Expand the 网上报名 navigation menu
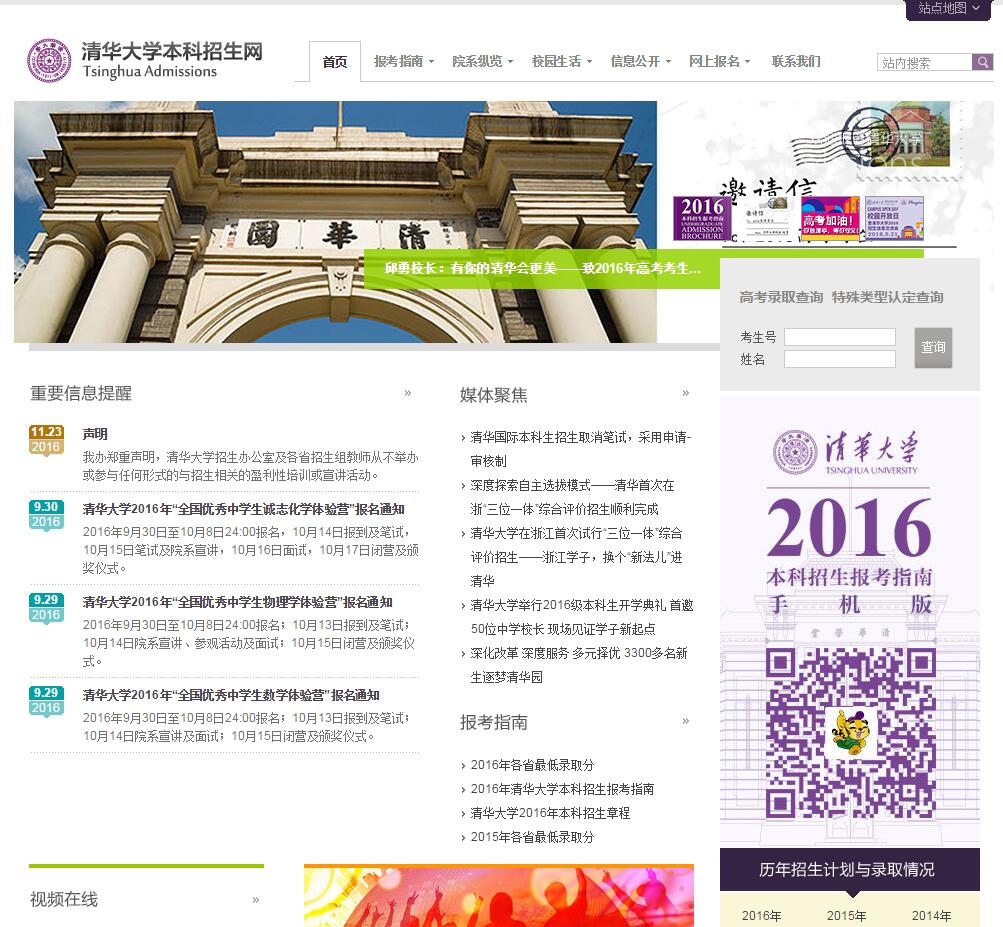The width and height of the screenshot is (1003, 927). 719,61
